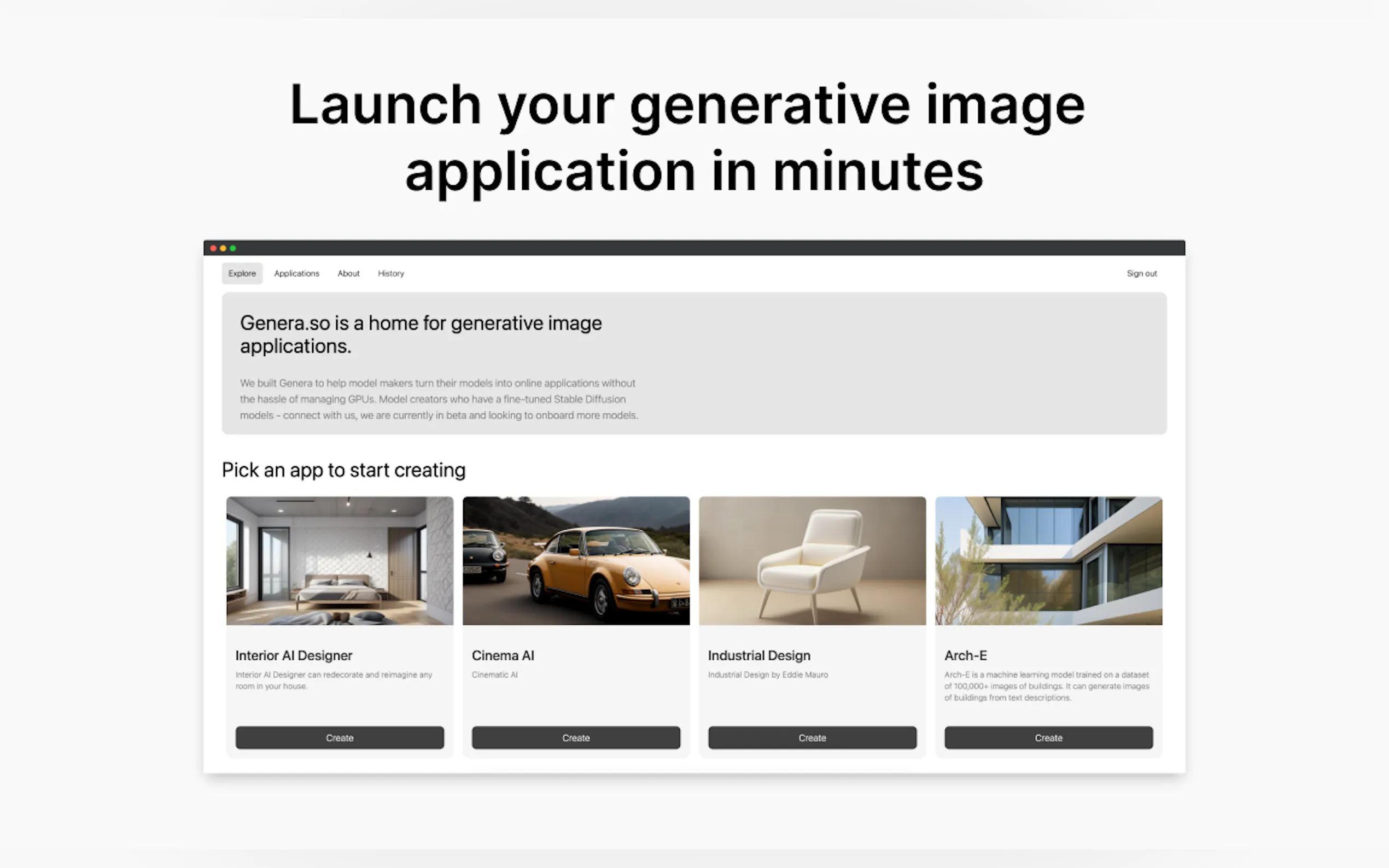Viewport: 1389px width, 868px height.
Task: Click the Sign out link
Action: click(1141, 273)
